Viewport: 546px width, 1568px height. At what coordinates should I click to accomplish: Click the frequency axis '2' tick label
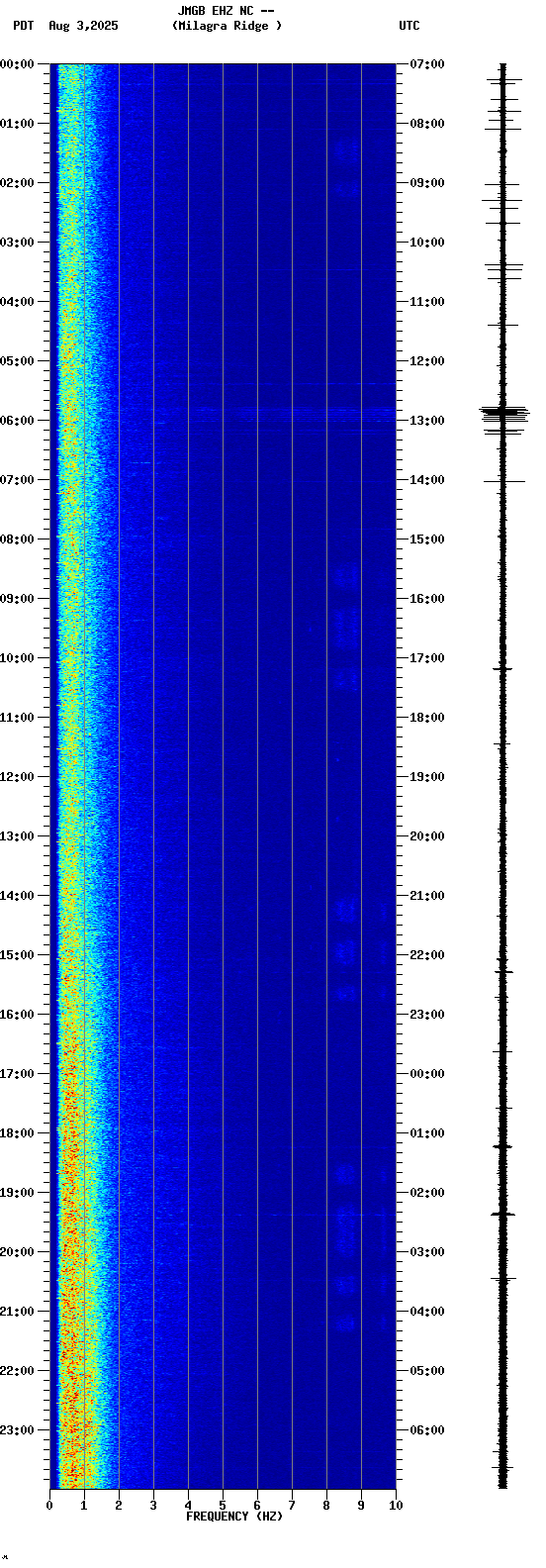point(119,1506)
